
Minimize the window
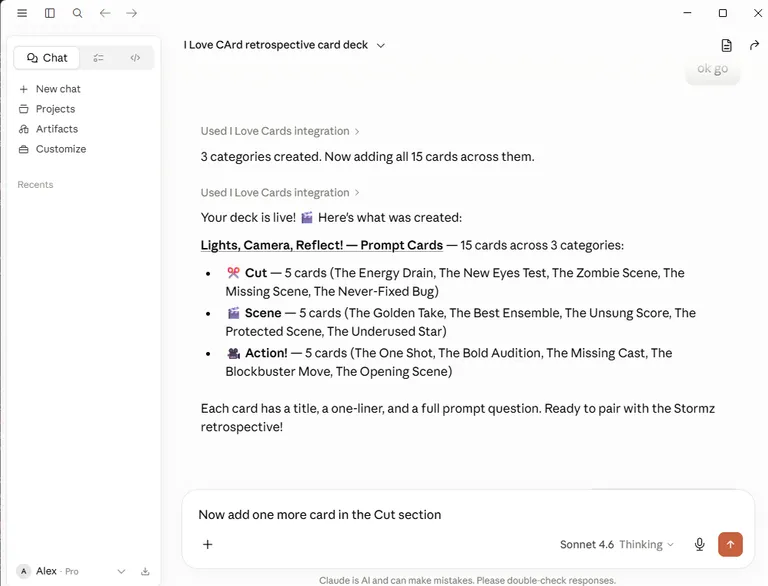[x=687, y=13]
